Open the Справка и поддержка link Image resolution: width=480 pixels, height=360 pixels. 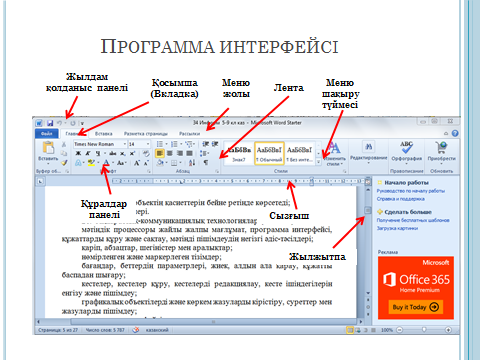tap(401, 199)
